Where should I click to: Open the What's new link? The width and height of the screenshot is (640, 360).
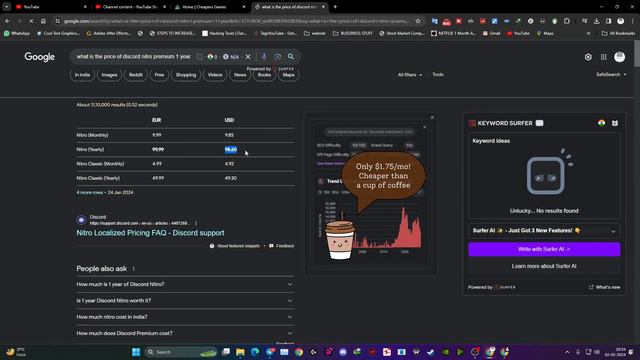(x=604, y=287)
